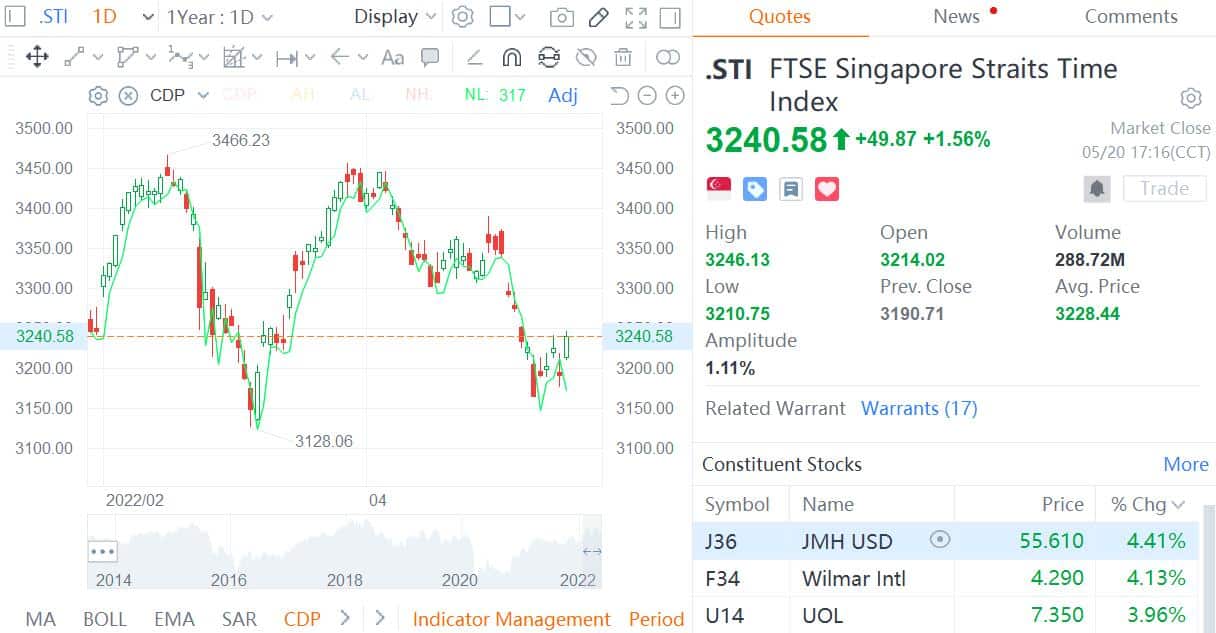Toggle the Adj price adjustment

click(x=563, y=96)
